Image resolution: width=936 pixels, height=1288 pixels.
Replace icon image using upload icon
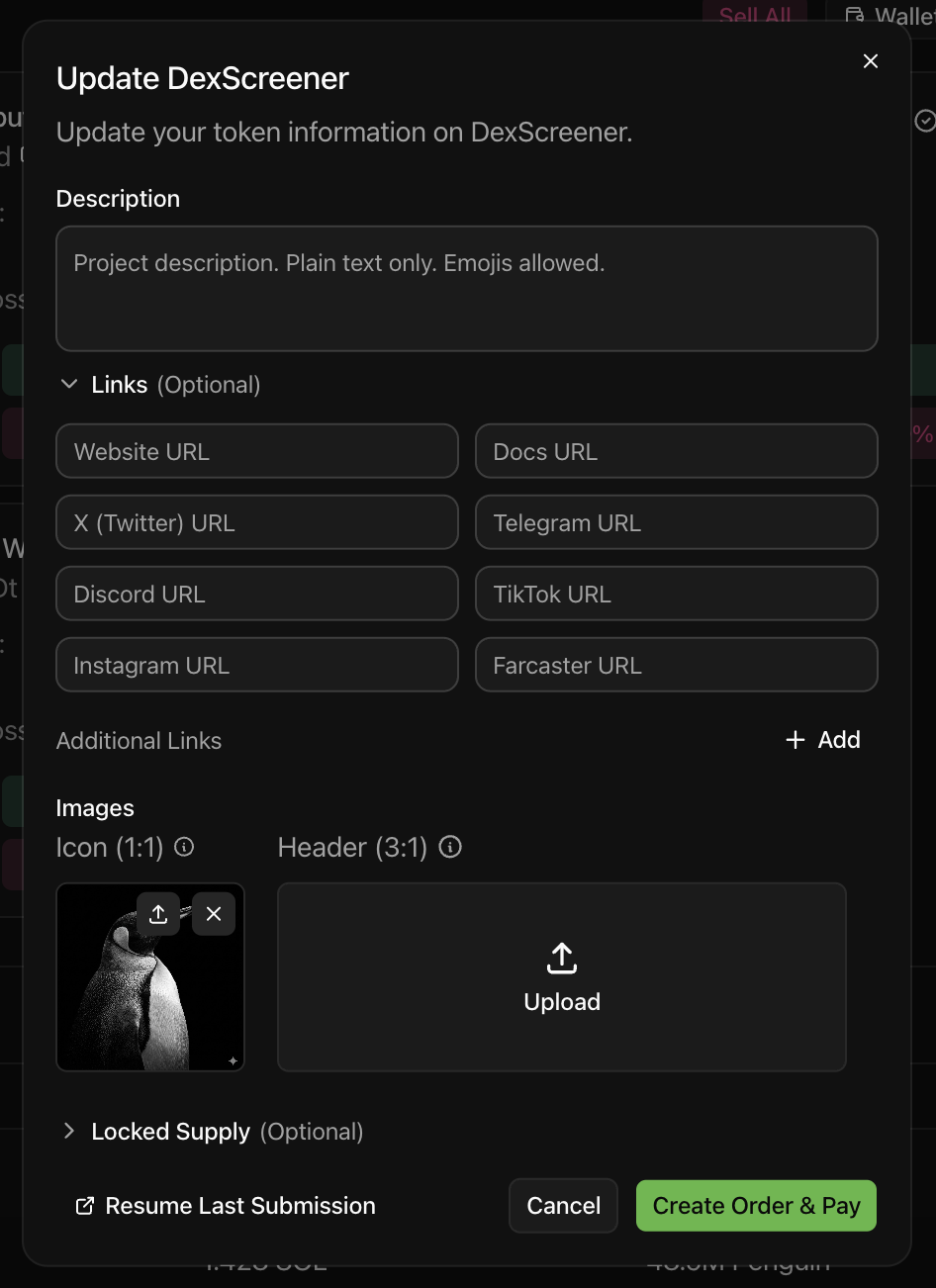[158, 914]
